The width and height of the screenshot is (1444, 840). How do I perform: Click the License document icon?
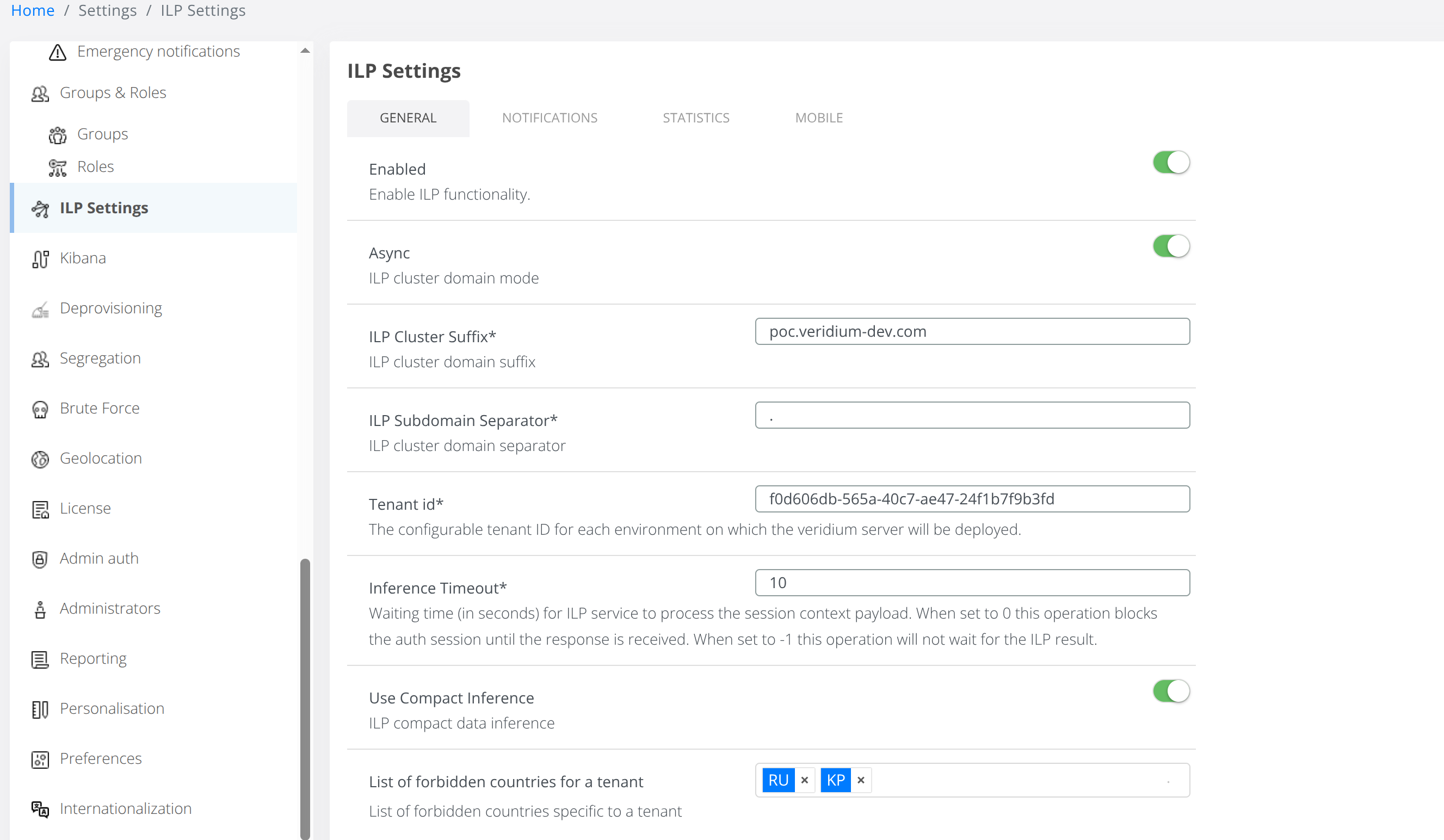[40, 509]
